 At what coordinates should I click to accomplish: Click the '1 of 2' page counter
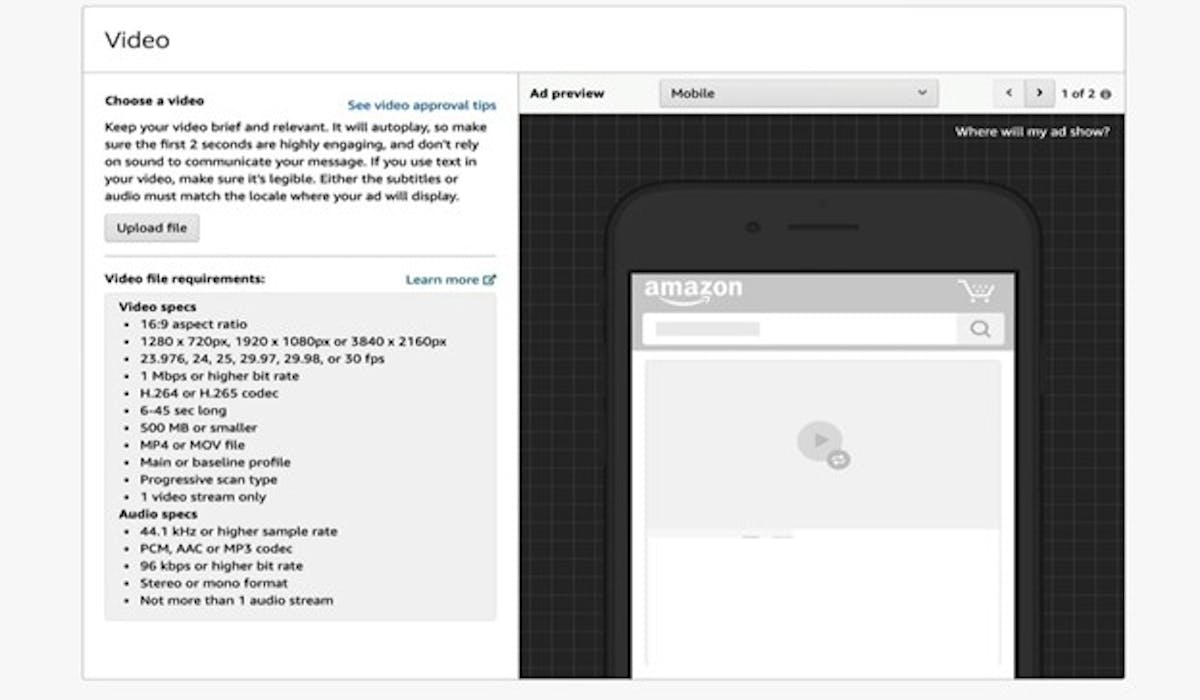point(1078,94)
